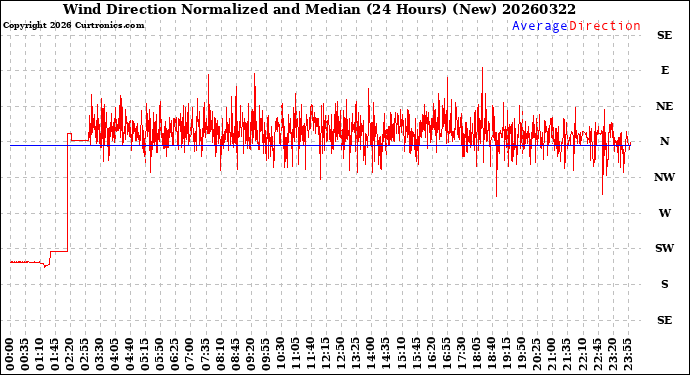The height and width of the screenshot is (375, 690).
Task: Select the "09:55" time axis label
Action: pyautogui.click(x=265, y=354)
